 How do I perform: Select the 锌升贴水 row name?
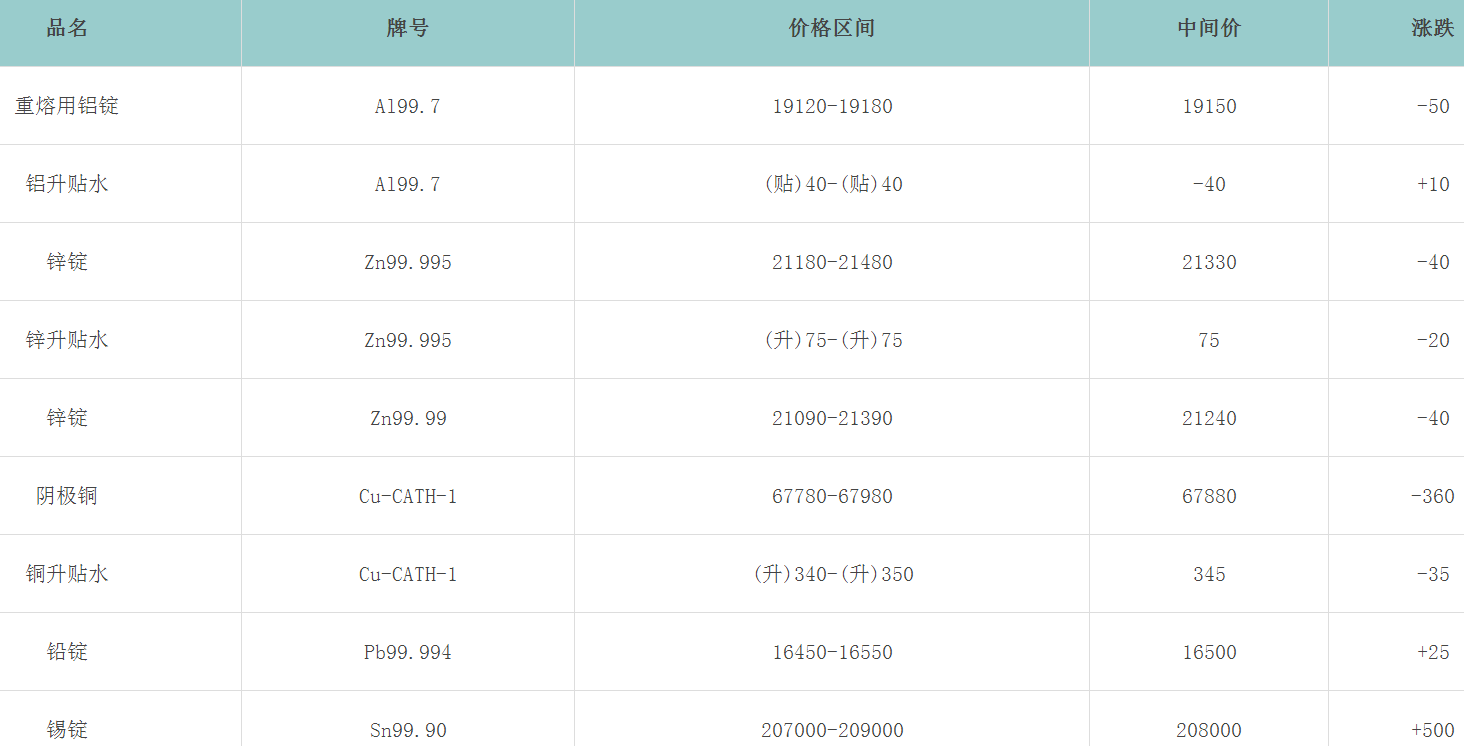pyautogui.click(x=67, y=340)
